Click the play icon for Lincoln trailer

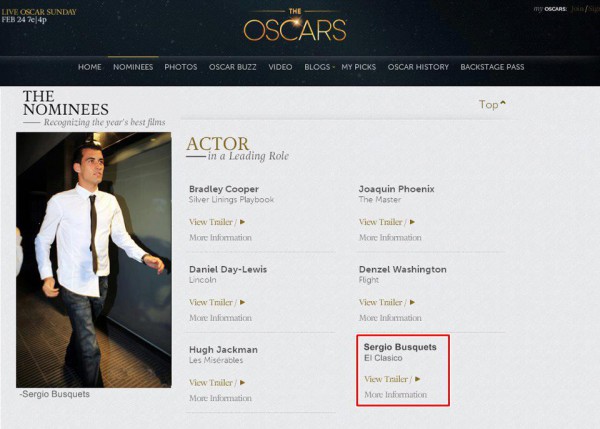(x=242, y=302)
